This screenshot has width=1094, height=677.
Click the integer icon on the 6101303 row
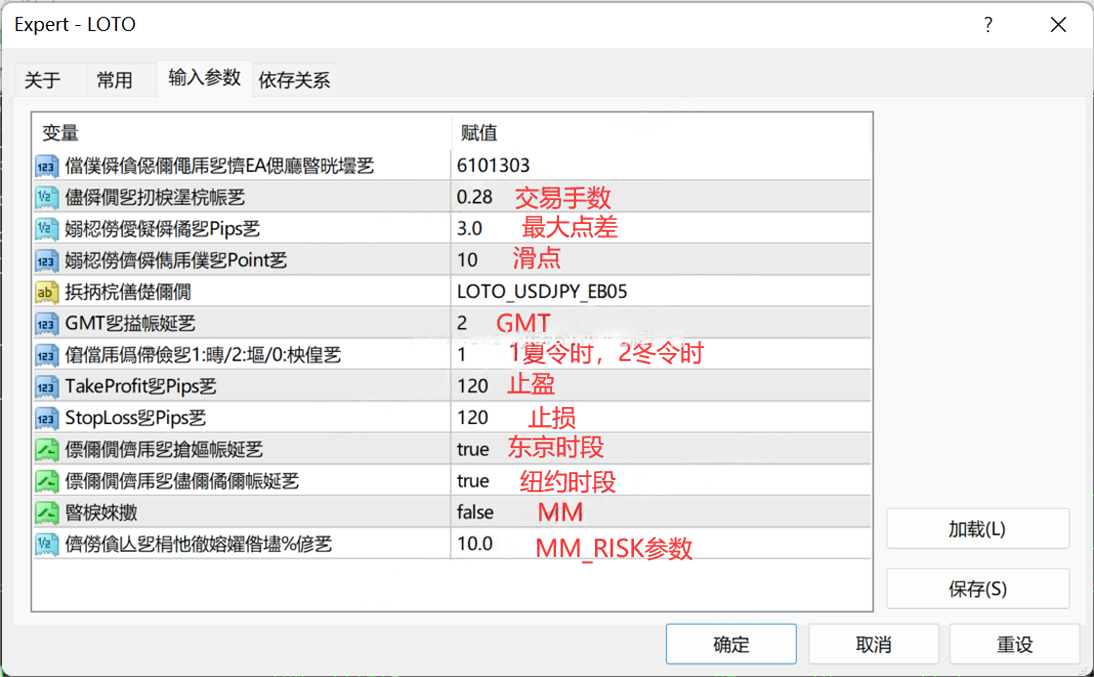point(47,166)
